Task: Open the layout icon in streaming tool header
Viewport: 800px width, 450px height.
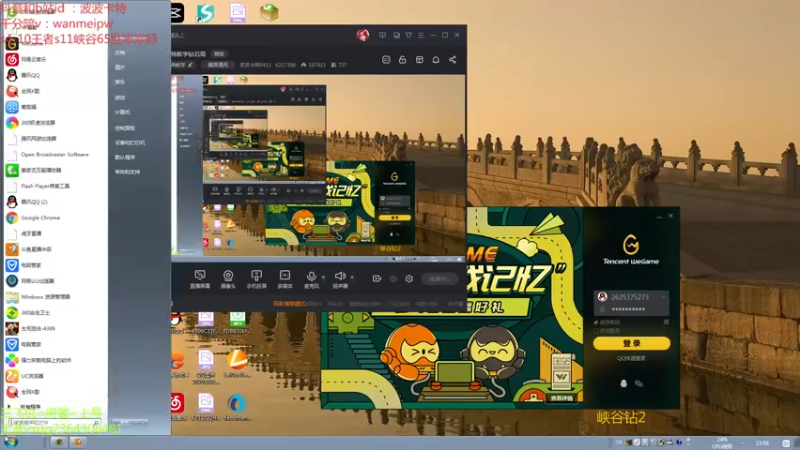Action: tap(419, 60)
